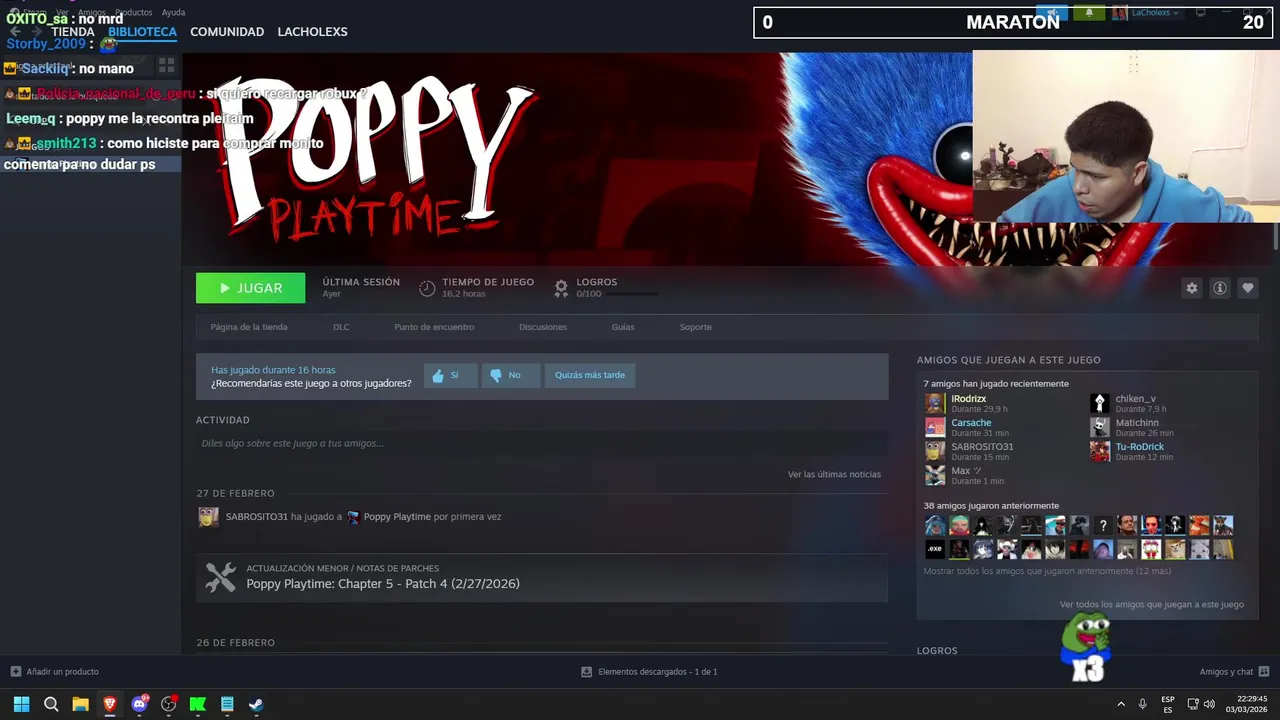Go to Página de la tienda
The height and width of the screenshot is (720, 1280).
click(x=249, y=327)
